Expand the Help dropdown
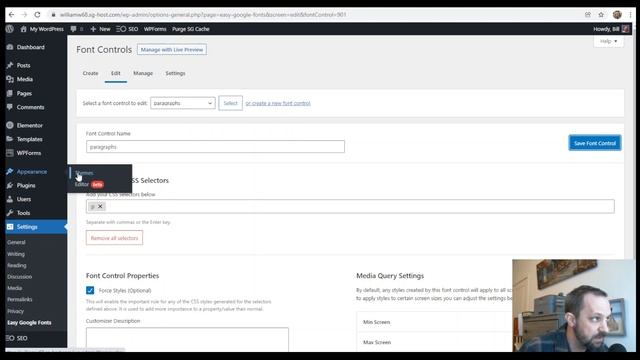 pos(608,42)
